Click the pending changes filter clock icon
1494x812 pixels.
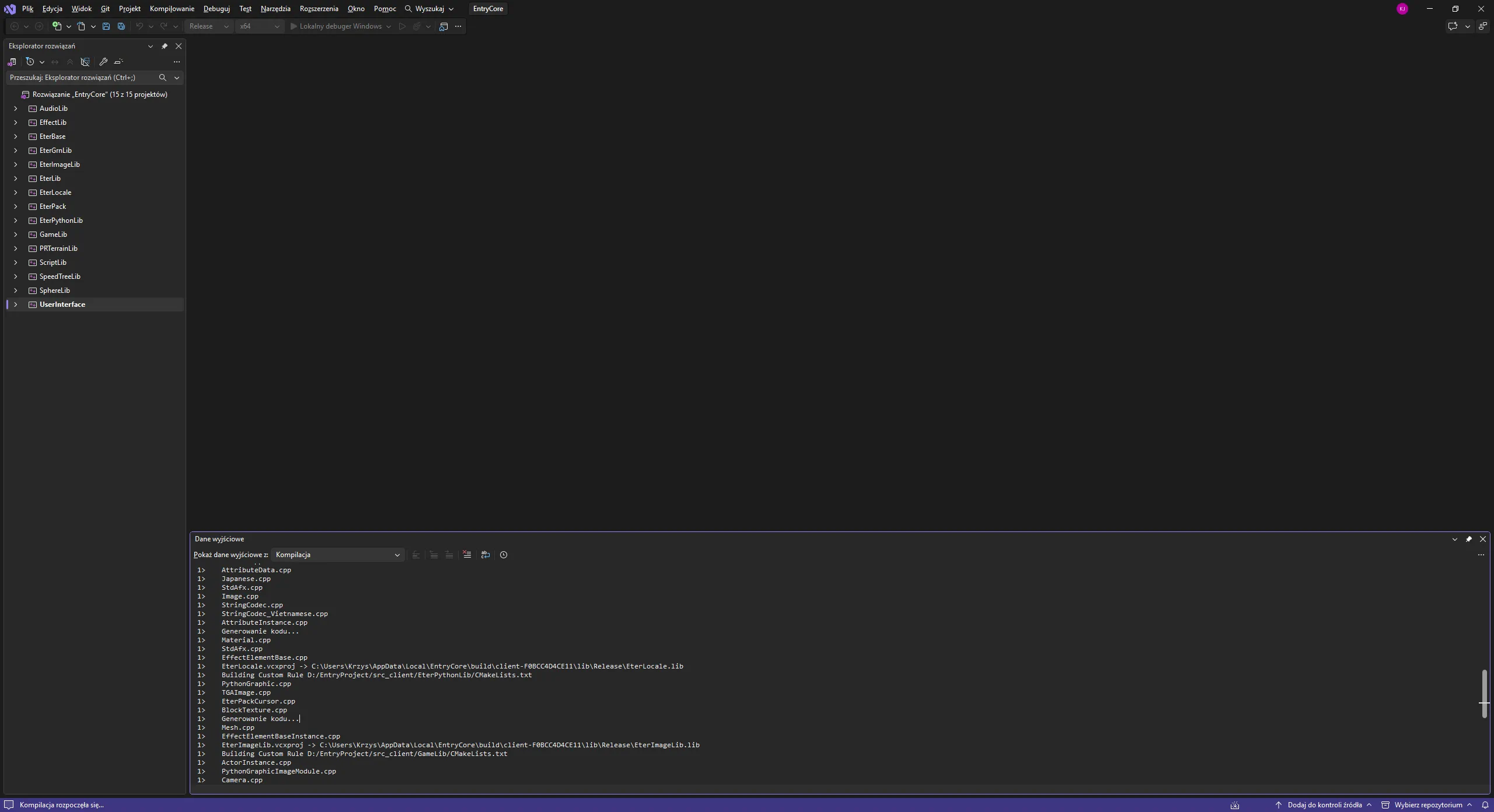tap(30, 62)
